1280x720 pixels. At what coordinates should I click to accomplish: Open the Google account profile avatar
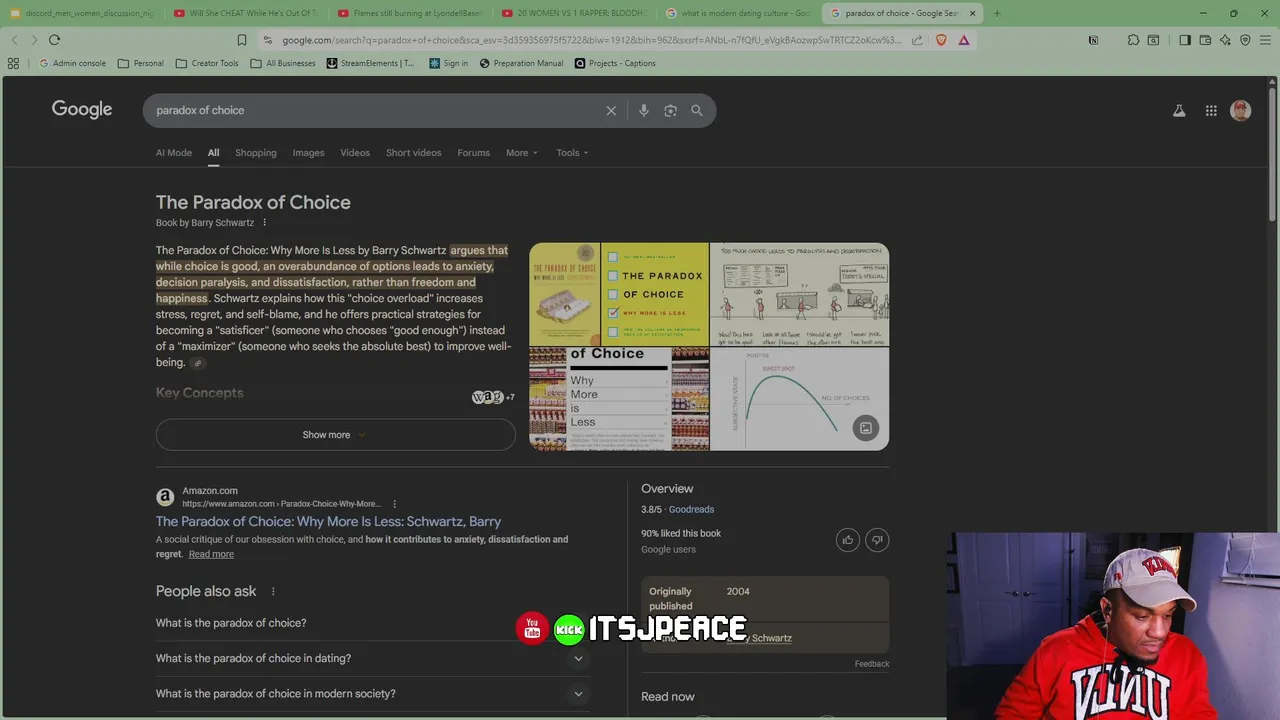[1241, 111]
